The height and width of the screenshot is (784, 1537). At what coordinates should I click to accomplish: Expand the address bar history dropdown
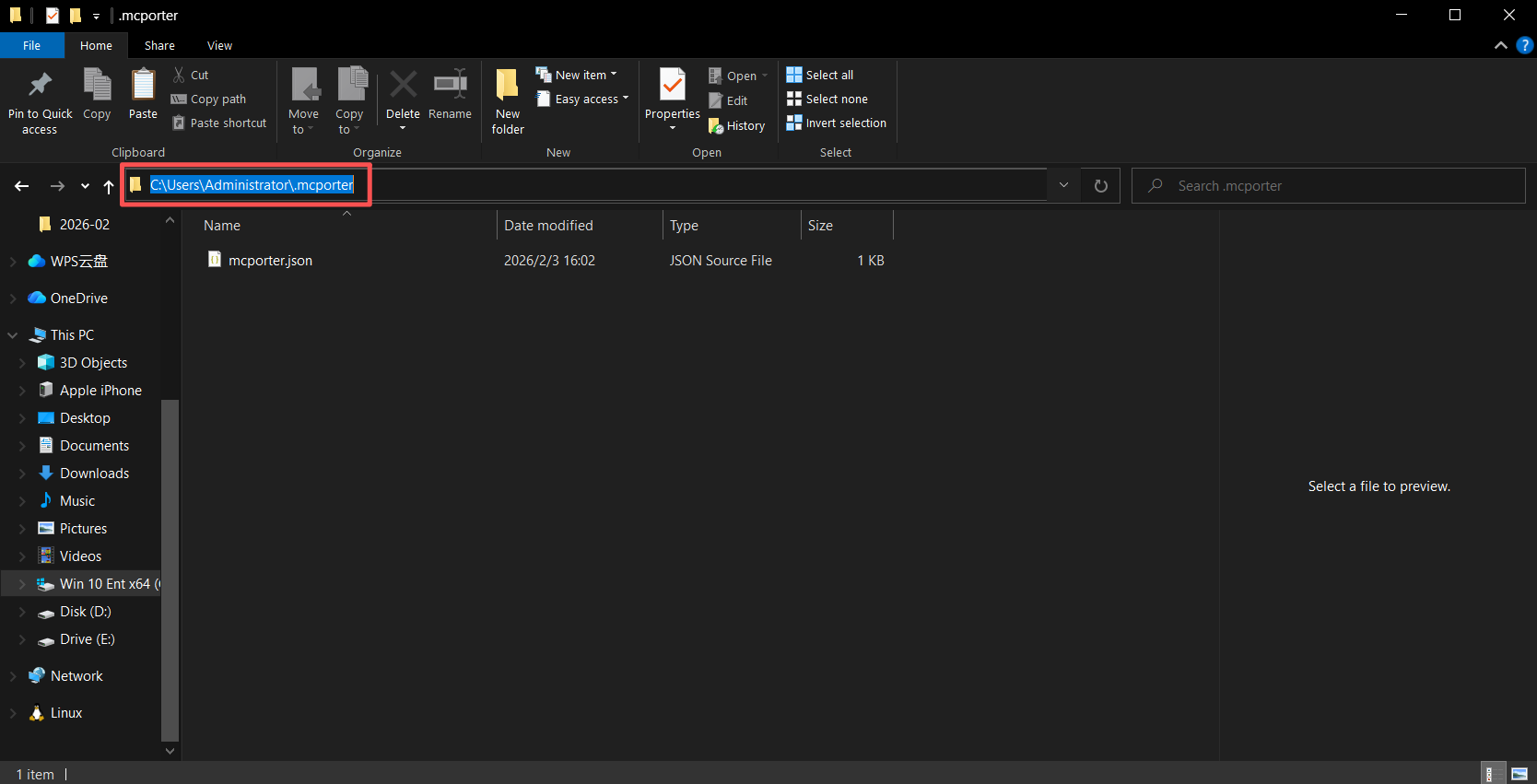tap(1063, 185)
